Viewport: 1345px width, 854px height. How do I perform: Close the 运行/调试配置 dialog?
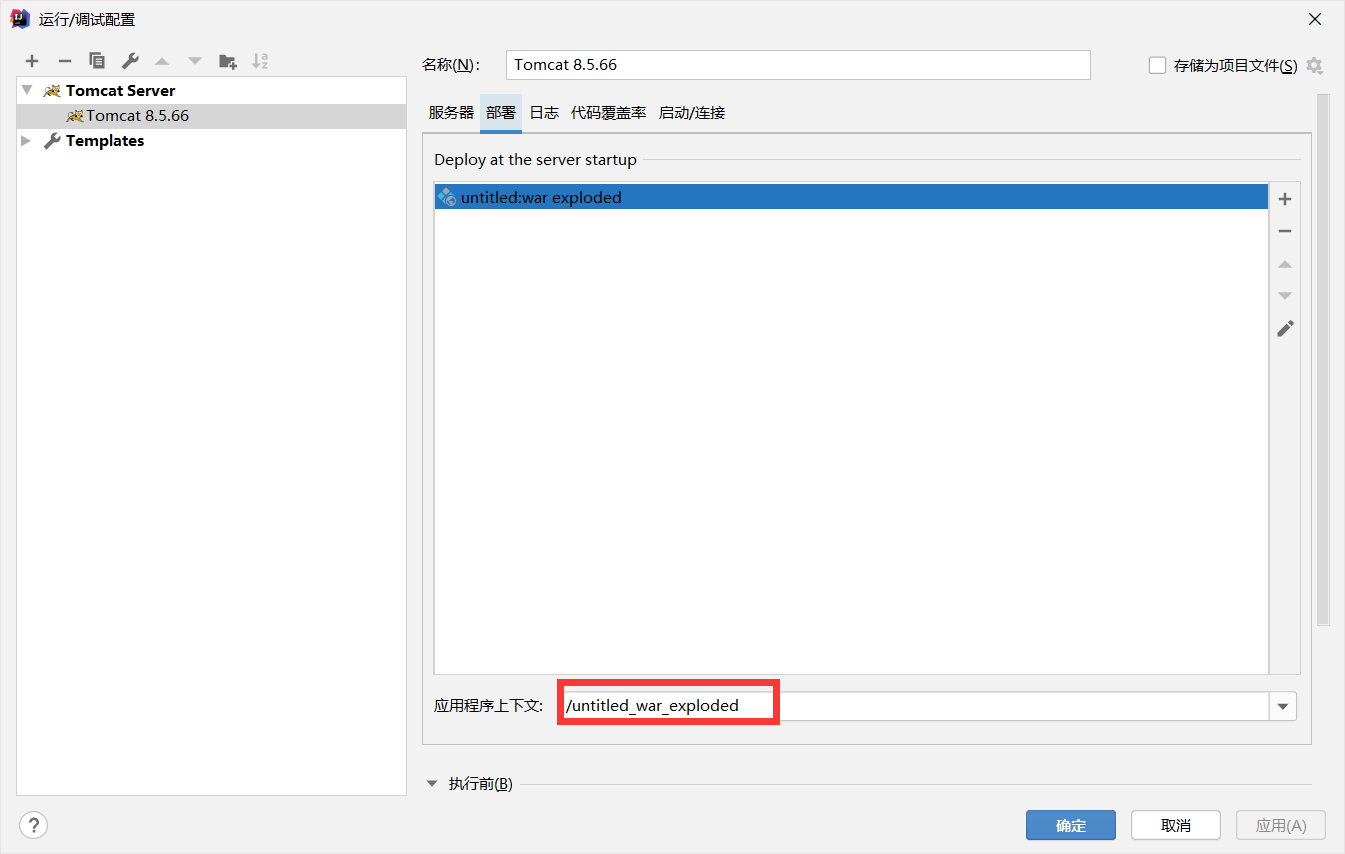1314,19
